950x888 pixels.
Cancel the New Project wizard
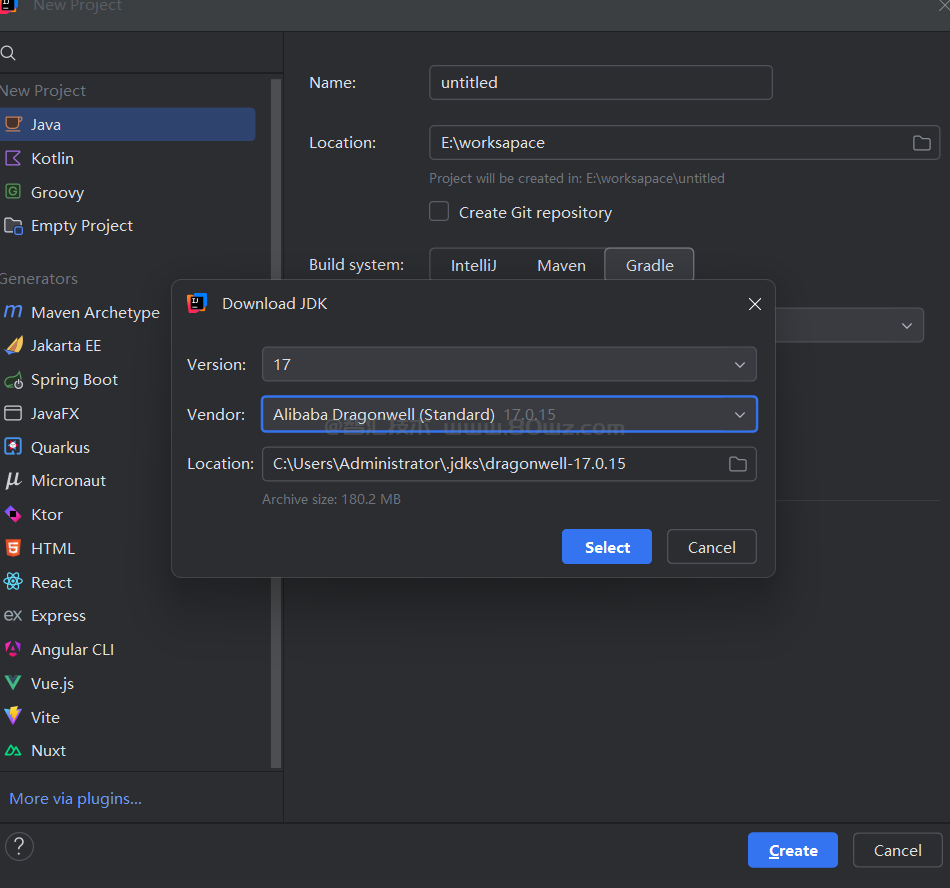(897, 850)
